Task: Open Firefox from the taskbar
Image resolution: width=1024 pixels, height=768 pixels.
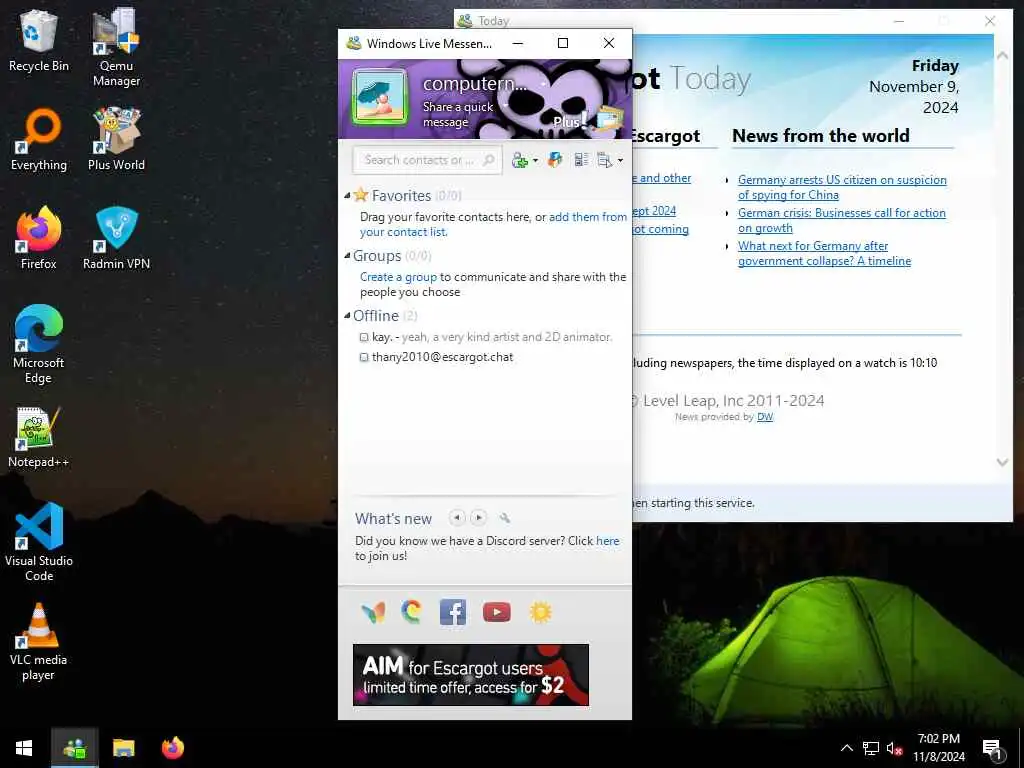Action: 173,748
